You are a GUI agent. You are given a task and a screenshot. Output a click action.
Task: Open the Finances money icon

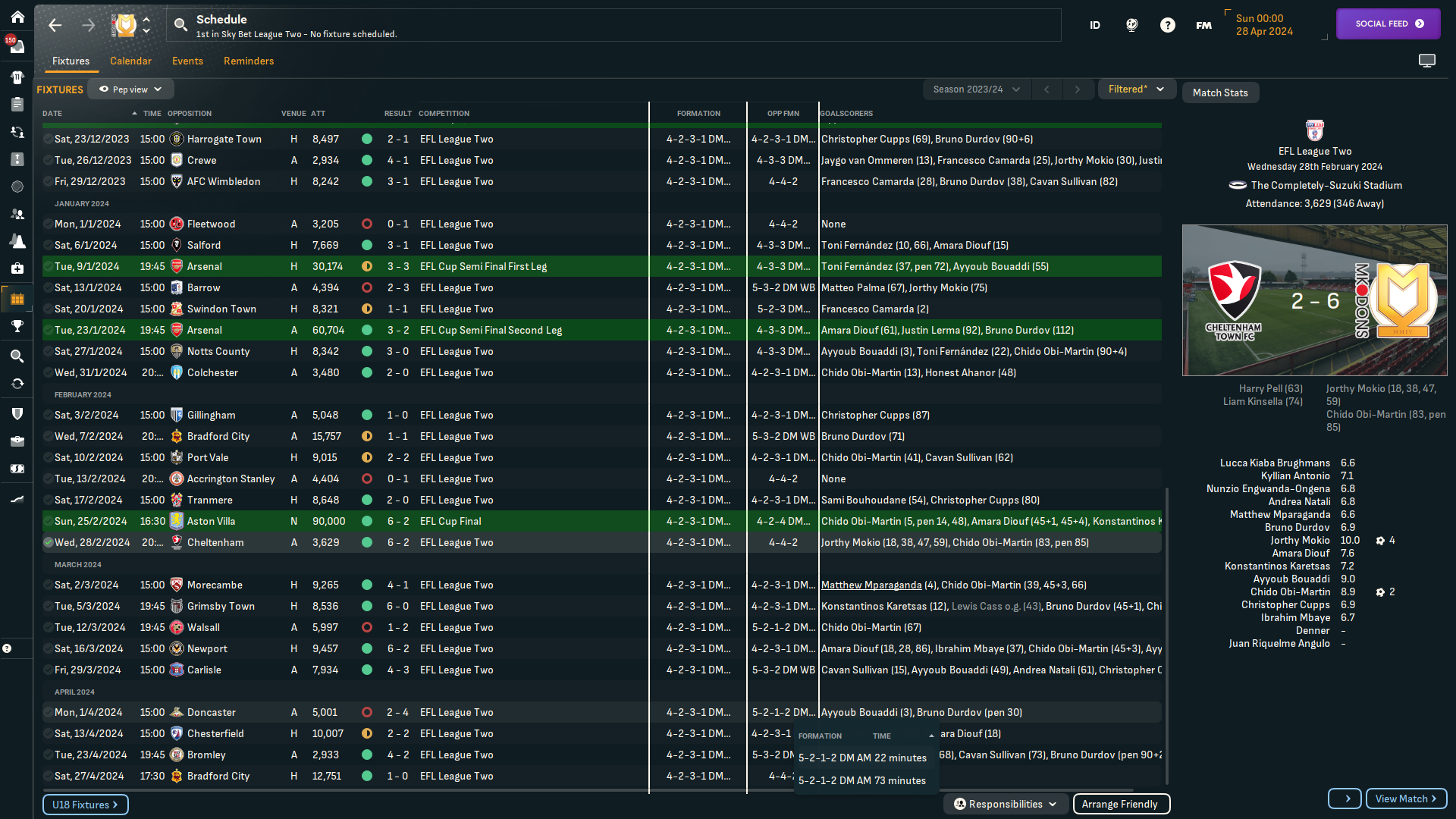pyautogui.click(x=17, y=469)
